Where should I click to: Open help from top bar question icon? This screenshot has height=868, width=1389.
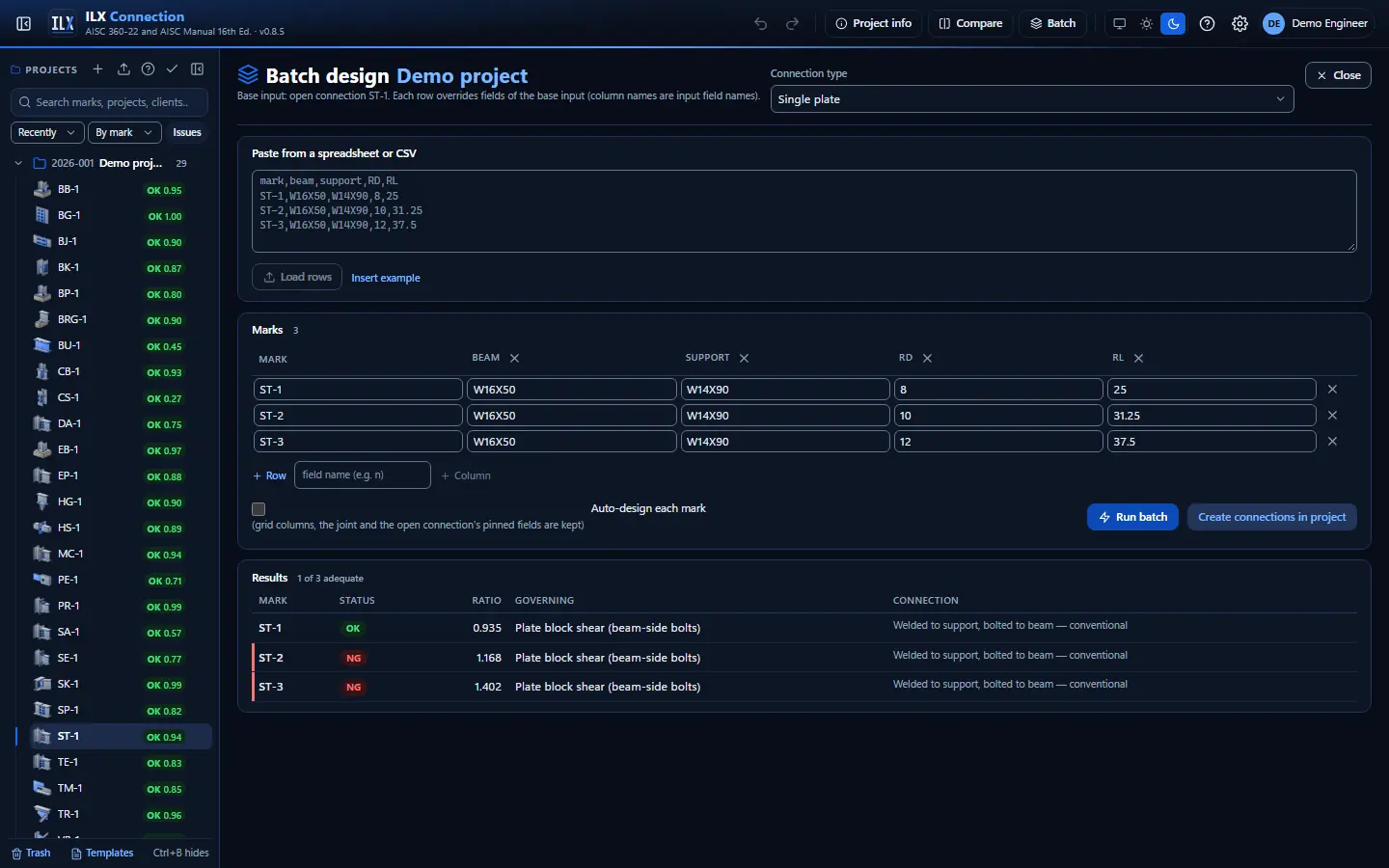pyautogui.click(x=1207, y=23)
